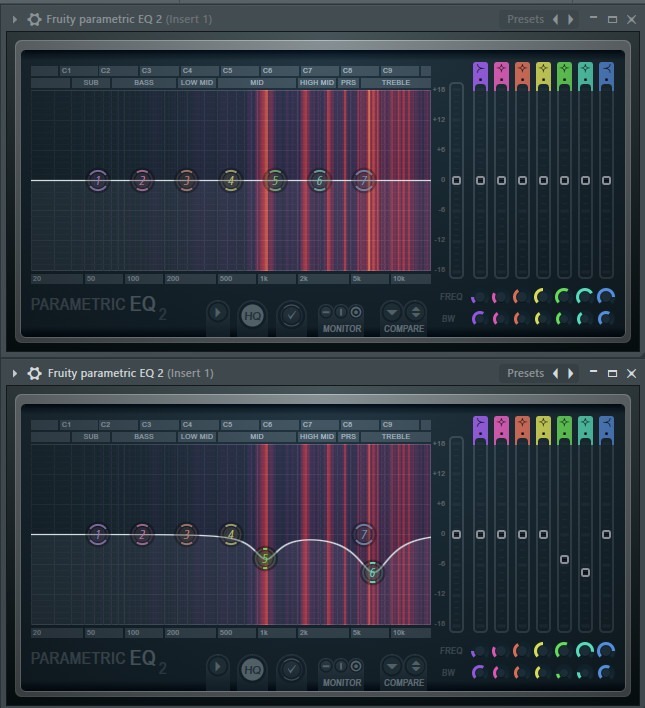Set monitor to off (minus) in bottom EQ
This screenshot has width=645, height=708.
tap(326, 666)
